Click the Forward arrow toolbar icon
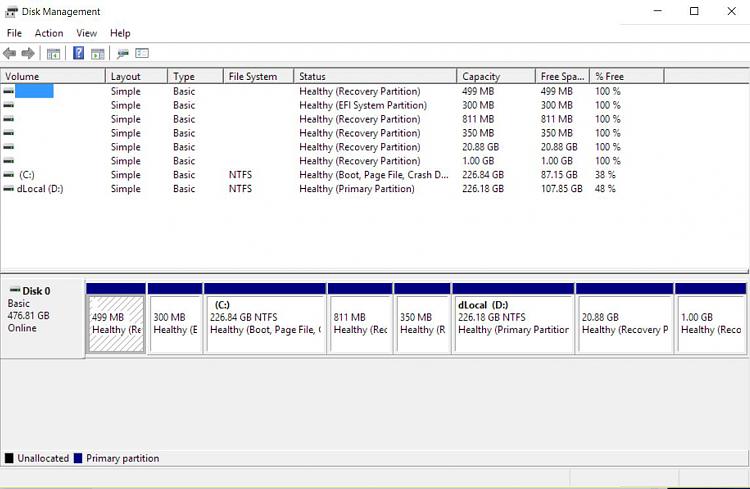Screen dimensions: 750x489 pos(28,53)
